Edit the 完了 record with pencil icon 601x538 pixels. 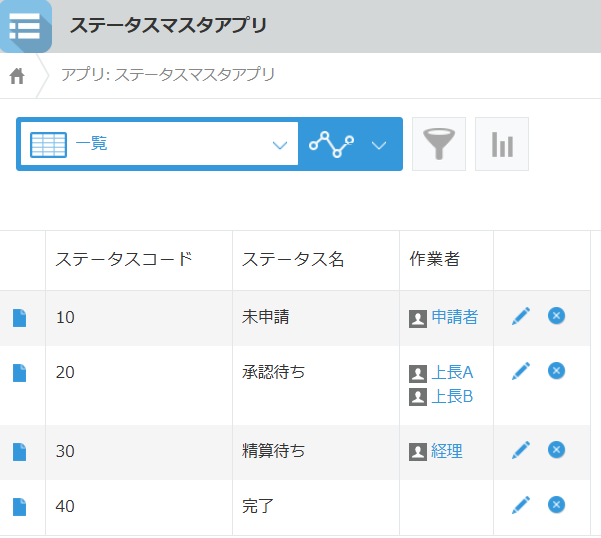[520, 505]
